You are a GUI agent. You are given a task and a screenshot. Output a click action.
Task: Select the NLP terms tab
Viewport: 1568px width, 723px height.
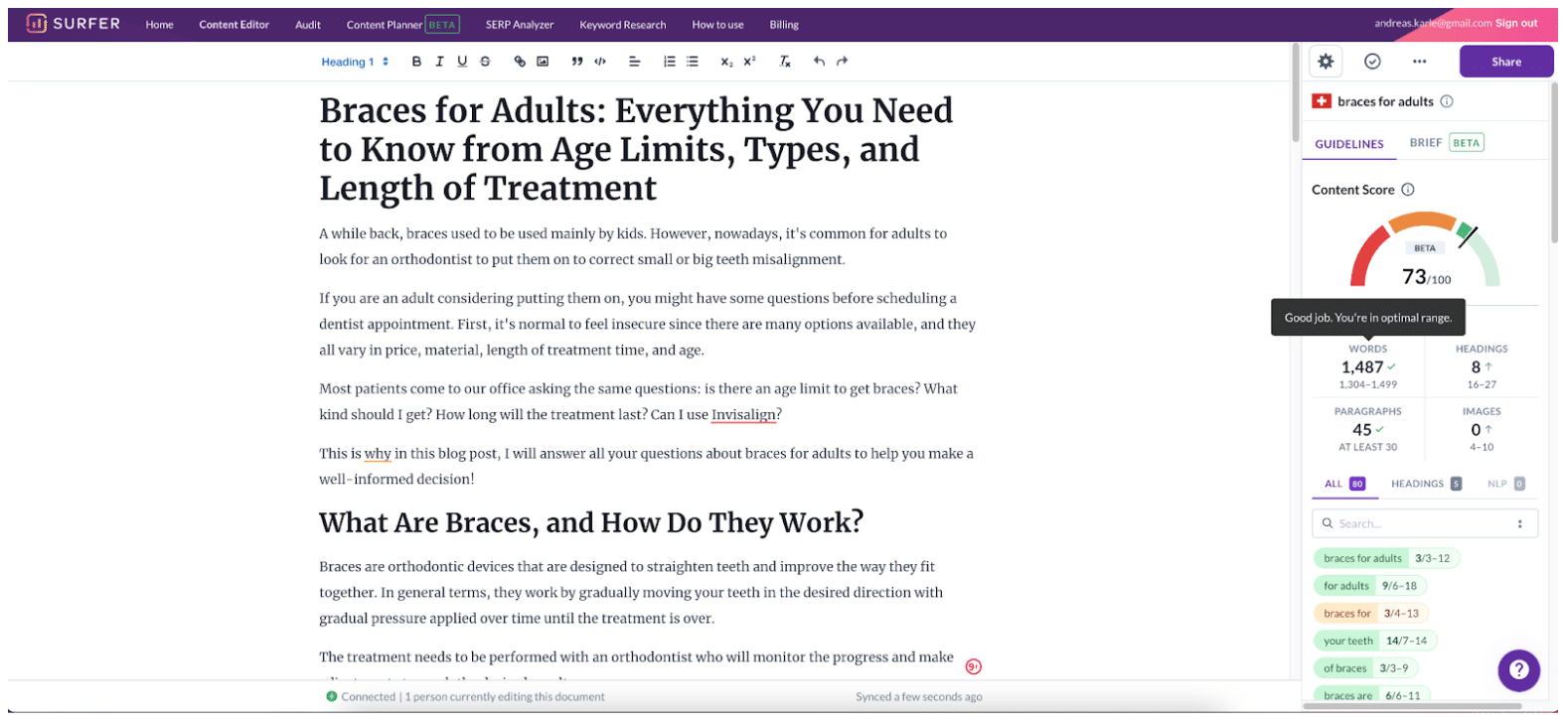1505,484
